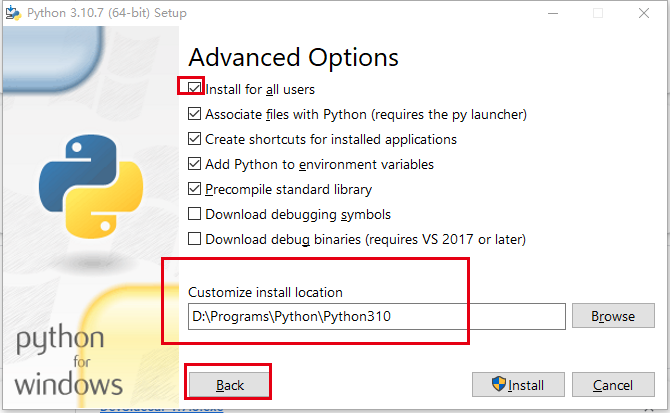Toggle Associate files with Python checkbox

pyautogui.click(x=194, y=114)
